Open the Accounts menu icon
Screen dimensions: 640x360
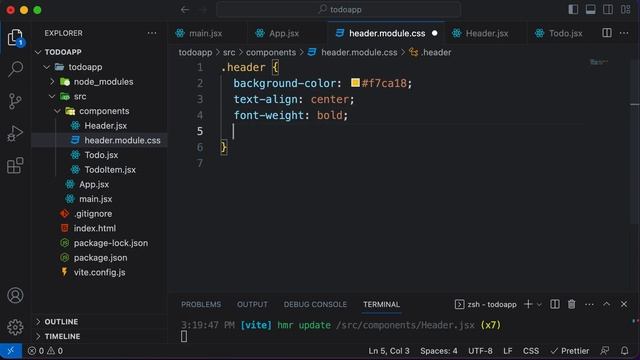point(15,296)
